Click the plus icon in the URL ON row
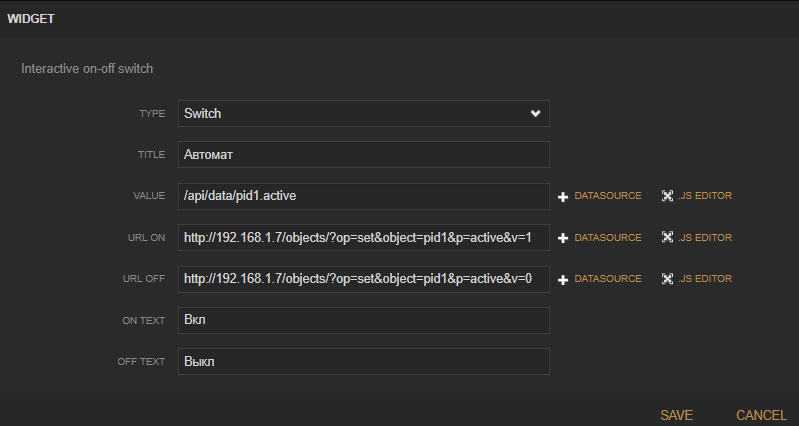Viewport: 799px width, 426px height. [563, 238]
